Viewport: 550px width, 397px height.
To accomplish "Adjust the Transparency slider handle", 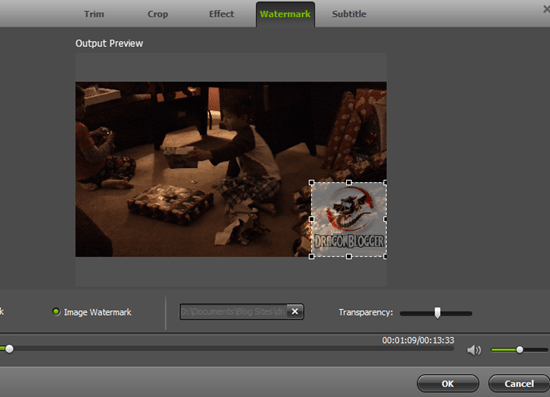I will [x=437, y=313].
